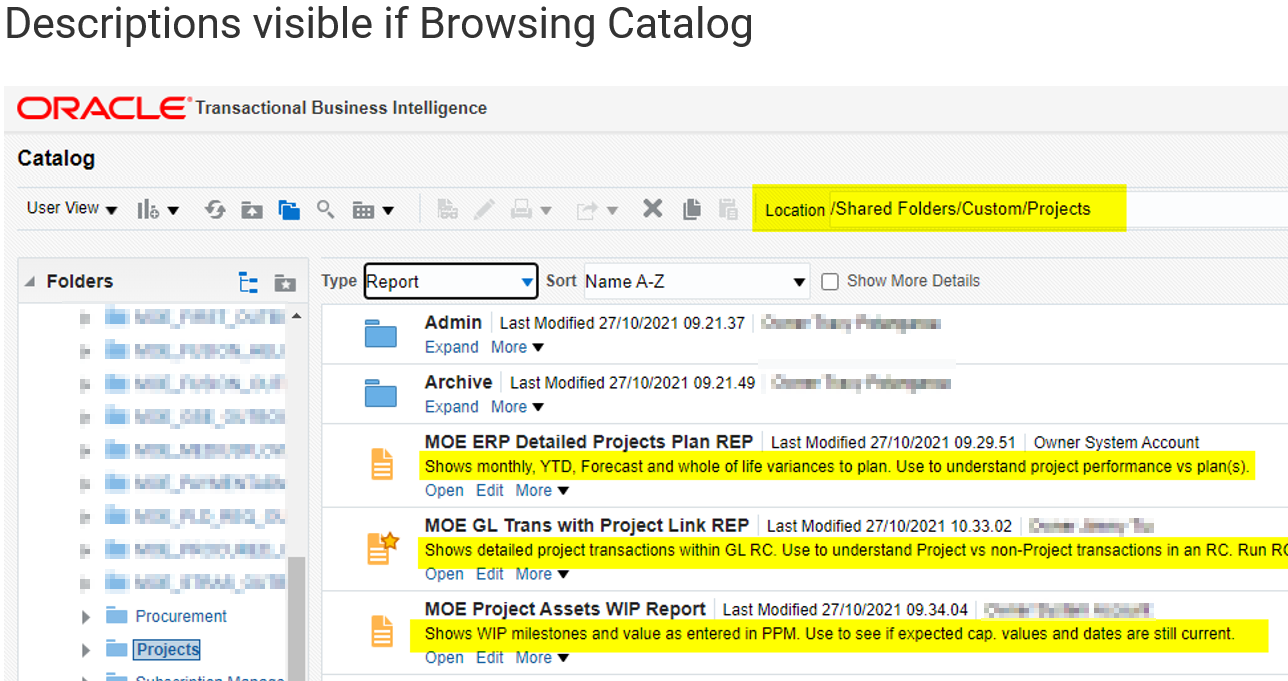Expand the Procurement folder arrow
1288x681 pixels.
[x=86, y=616]
